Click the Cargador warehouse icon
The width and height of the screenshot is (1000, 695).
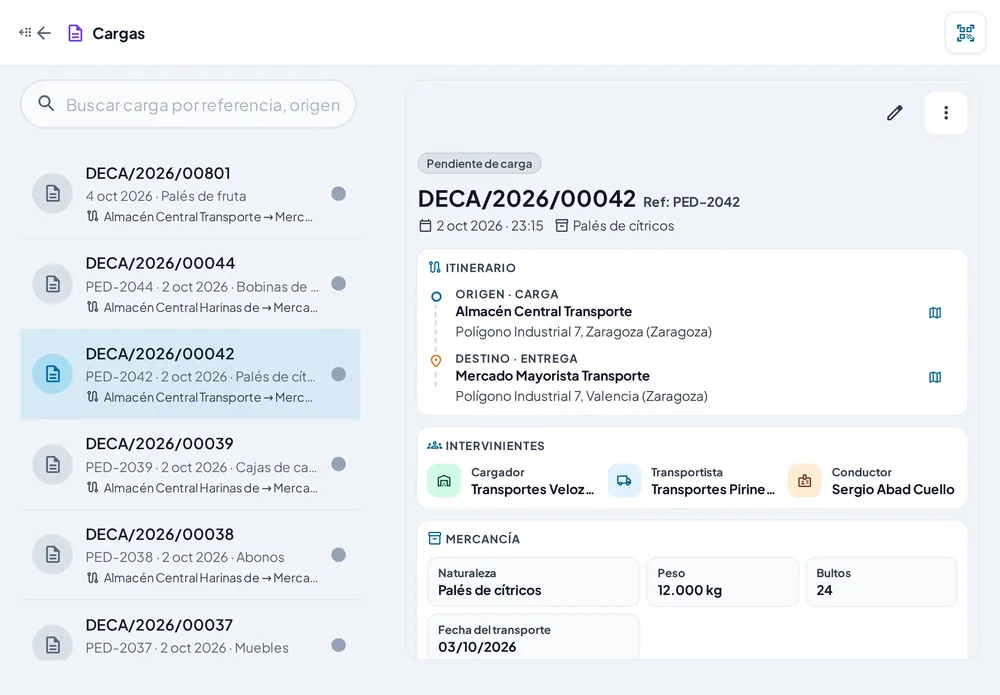point(444,481)
